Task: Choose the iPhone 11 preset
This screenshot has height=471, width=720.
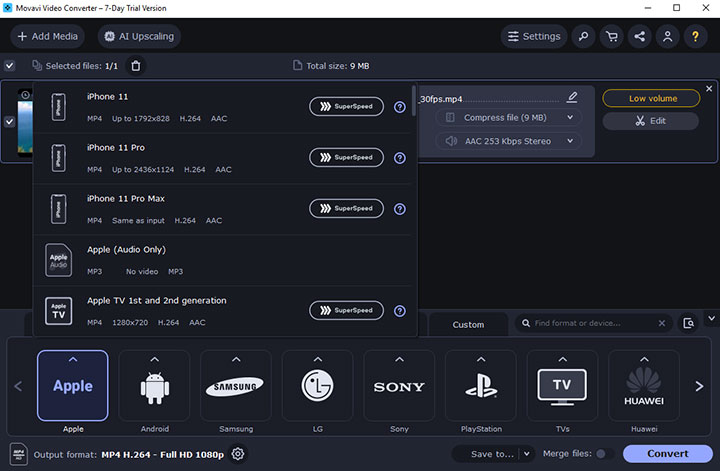Action: click(222, 107)
